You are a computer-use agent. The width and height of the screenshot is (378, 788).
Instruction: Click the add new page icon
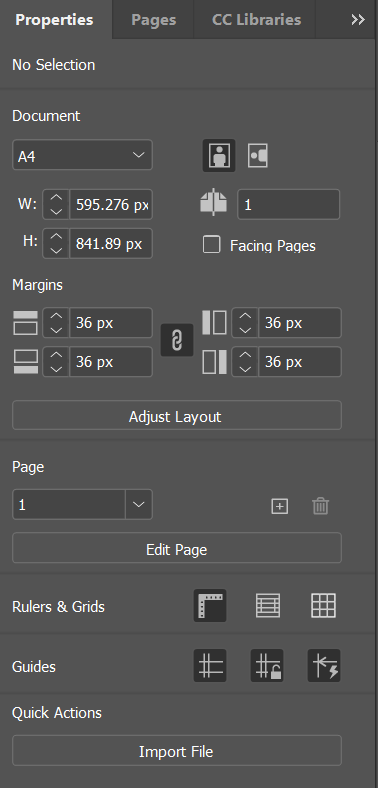coord(279,506)
